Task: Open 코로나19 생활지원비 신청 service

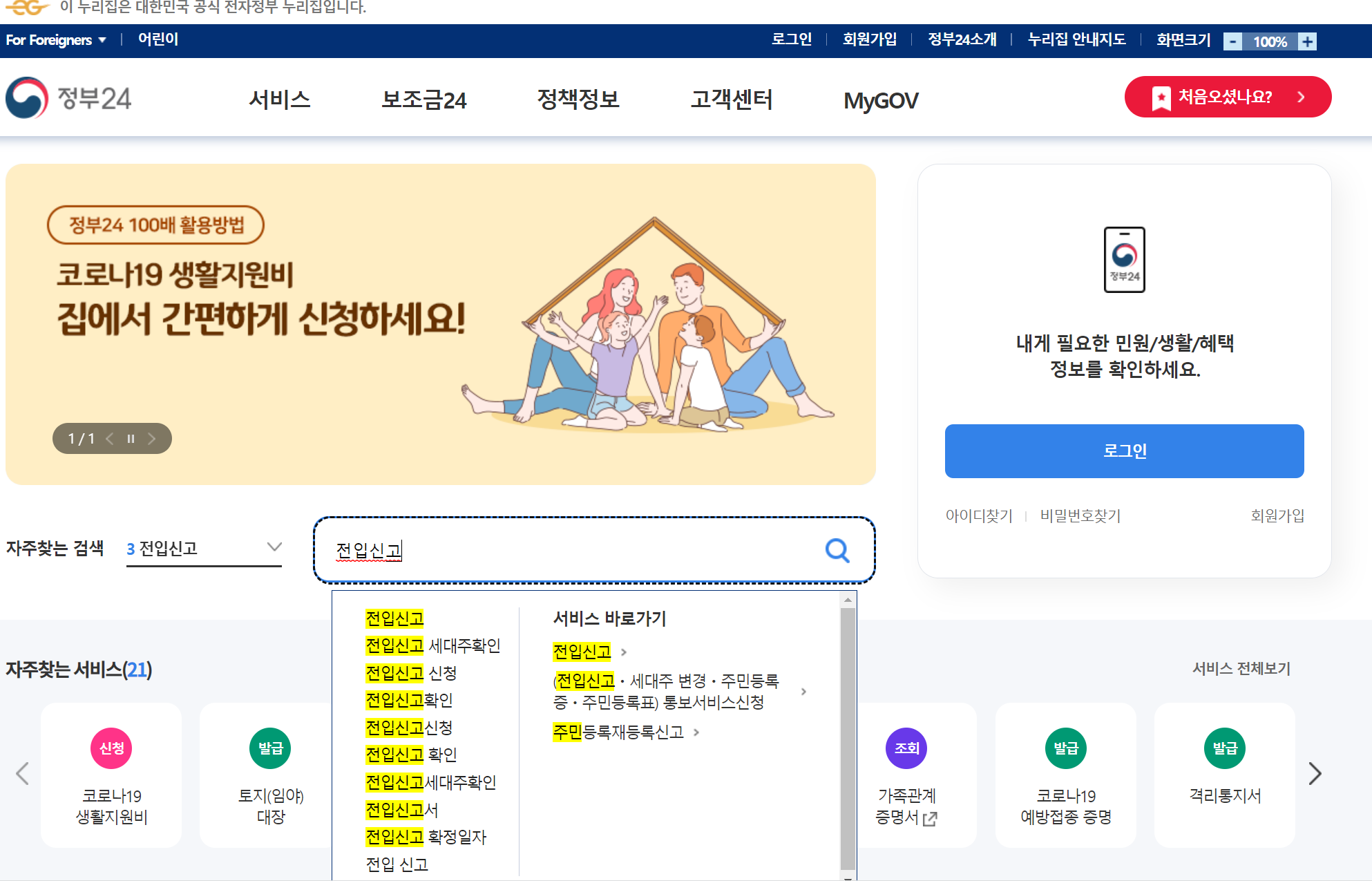Action: click(x=111, y=775)
